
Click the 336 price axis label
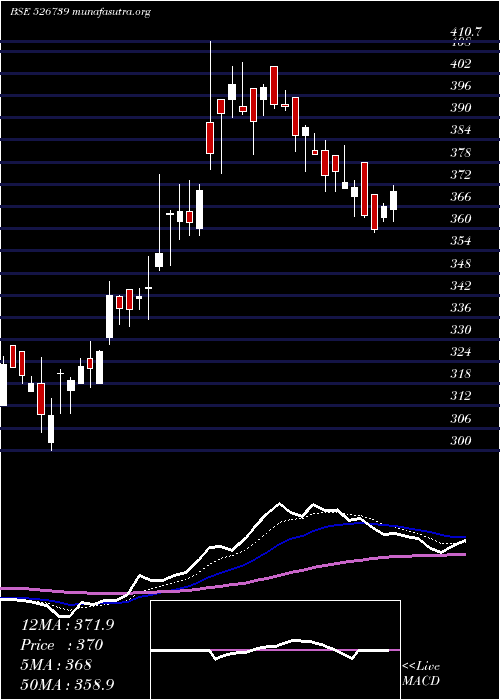click(461, 308)
